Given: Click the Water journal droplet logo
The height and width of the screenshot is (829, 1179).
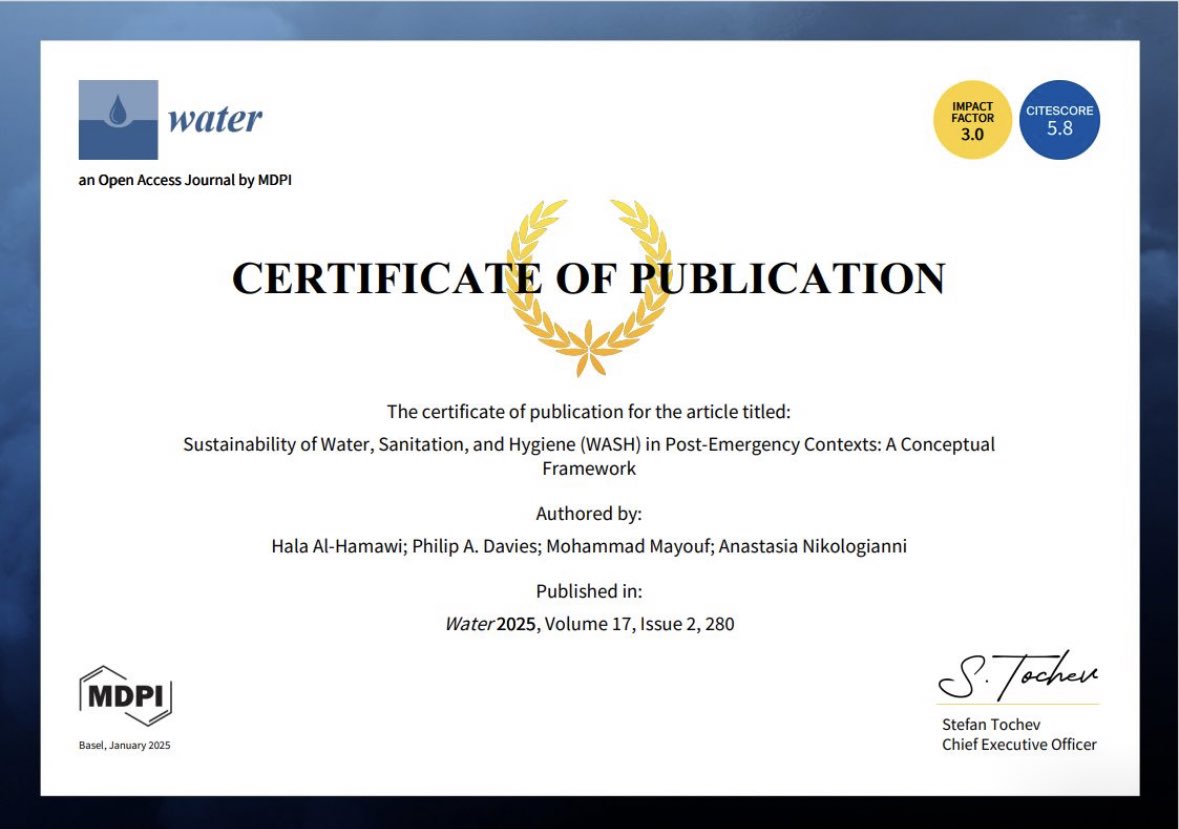Looking at the screenshot, I should [118, 120].
